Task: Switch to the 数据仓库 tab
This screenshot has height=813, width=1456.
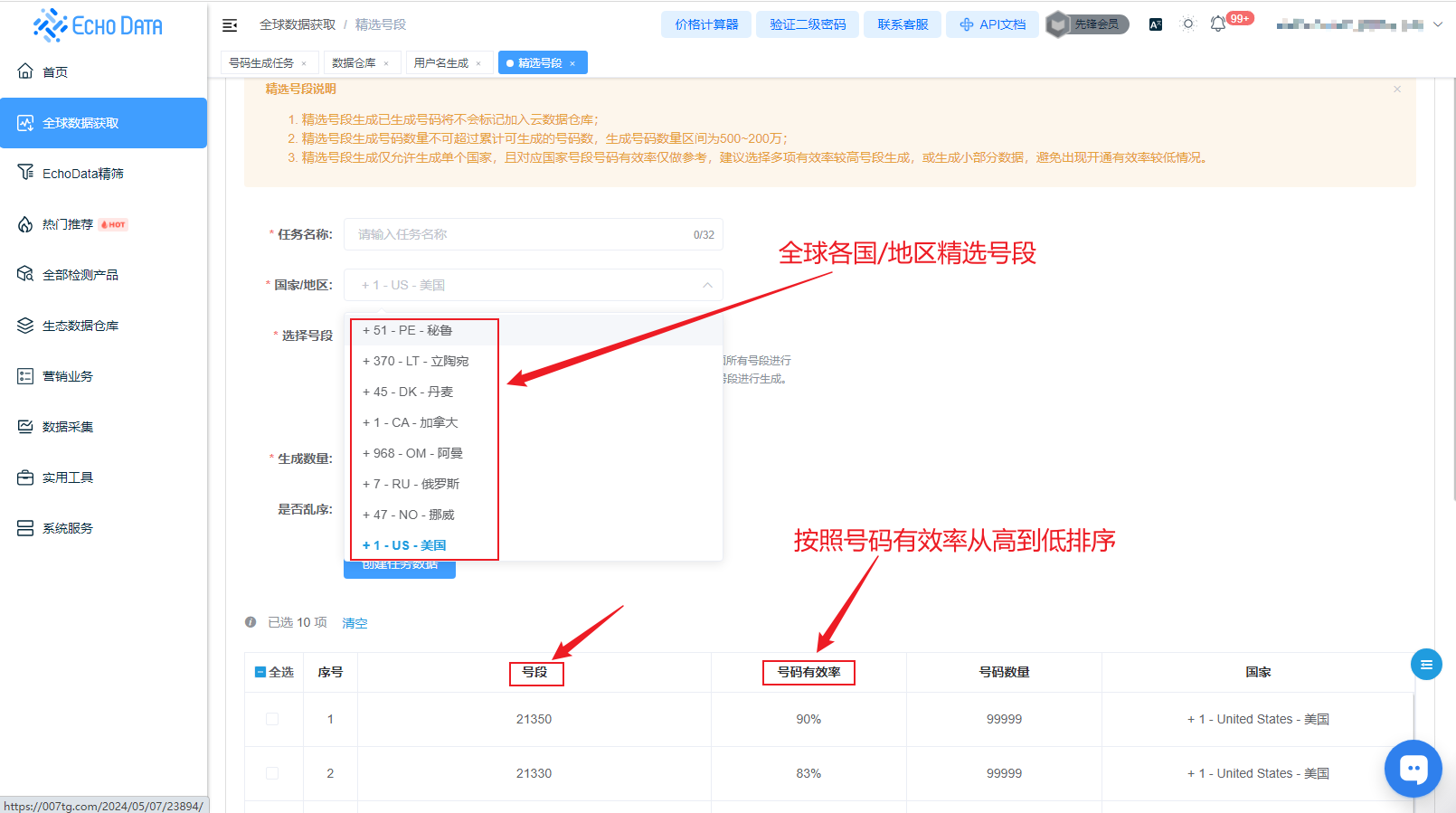Action: pyautogui.click(x=354, y=62)
